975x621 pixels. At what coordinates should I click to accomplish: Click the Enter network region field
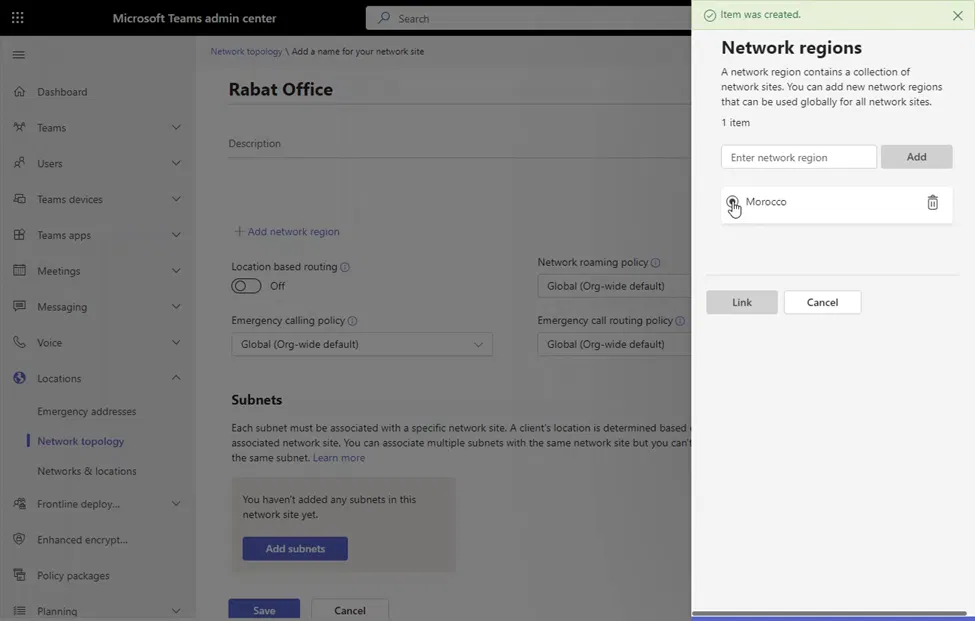tap(798, 157)
